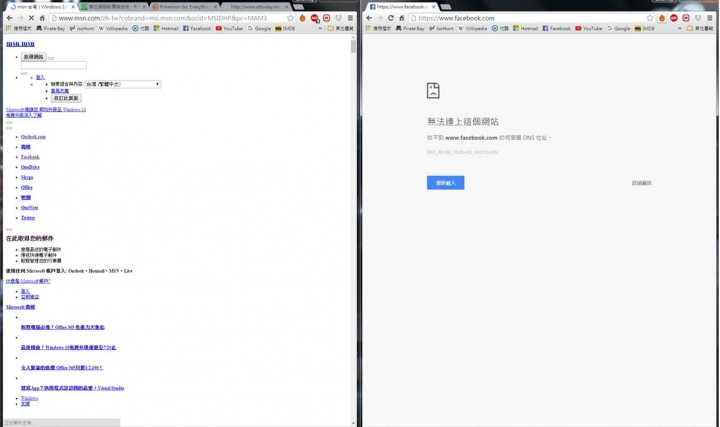Image resolution: width=720 pixels, height=427 pixels.
Task: Open the Outlook.com link on MSN
Action: coord(33,137)
